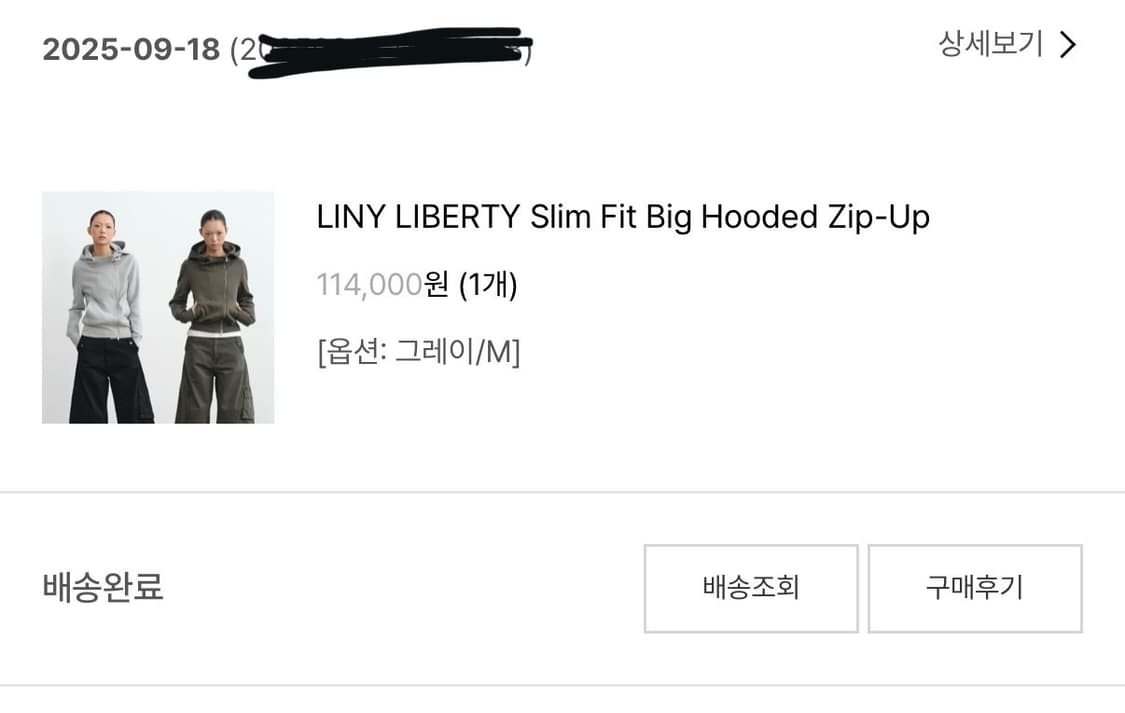The image size is (1125, 713).
Task: Open order details via 상세보기 link
Action: pos(1007,44)
